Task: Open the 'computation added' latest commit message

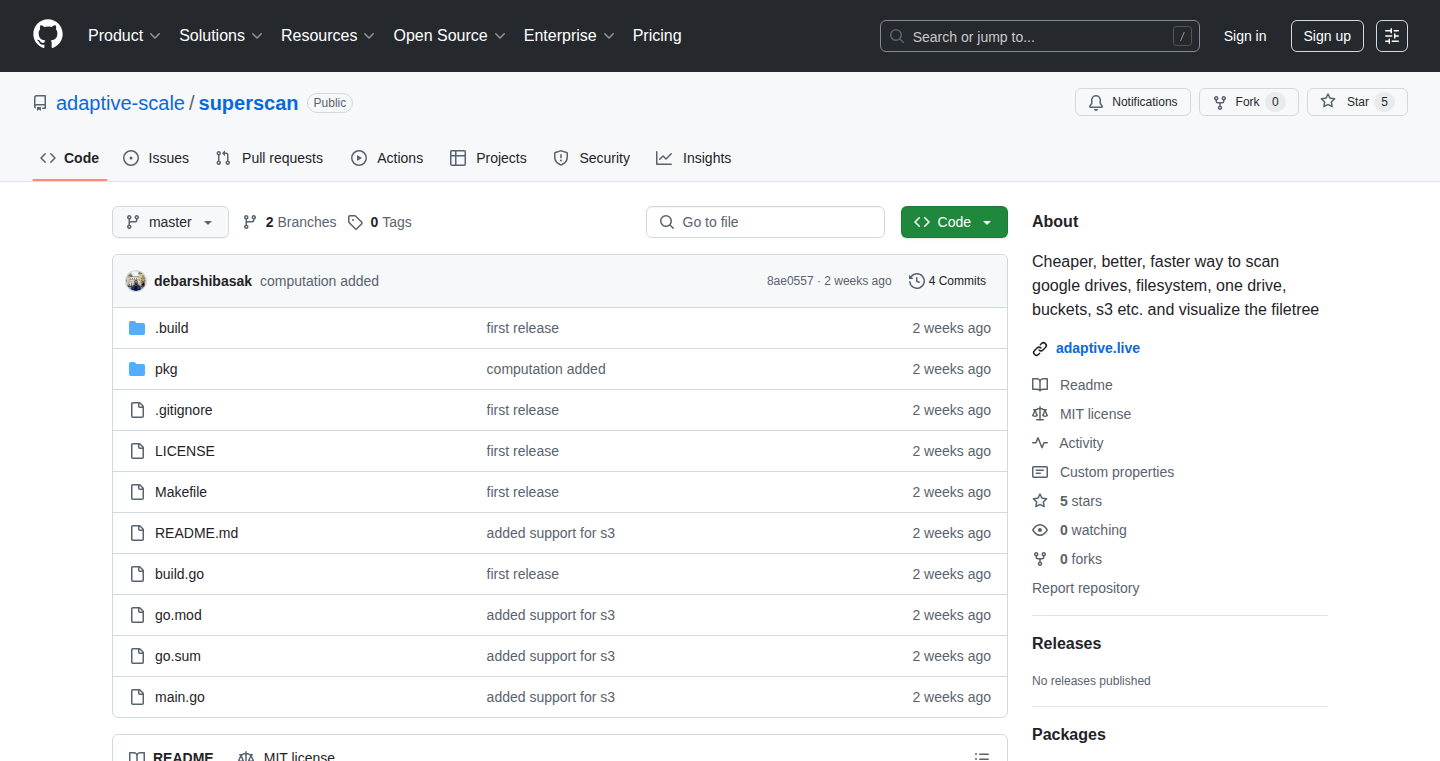Action: (x=319, y=281)
